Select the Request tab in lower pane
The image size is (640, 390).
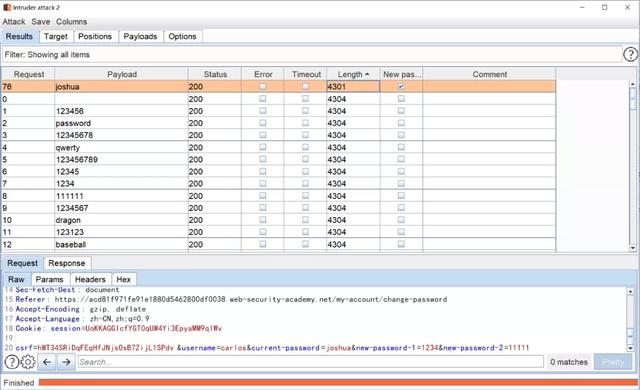[22, 263]
